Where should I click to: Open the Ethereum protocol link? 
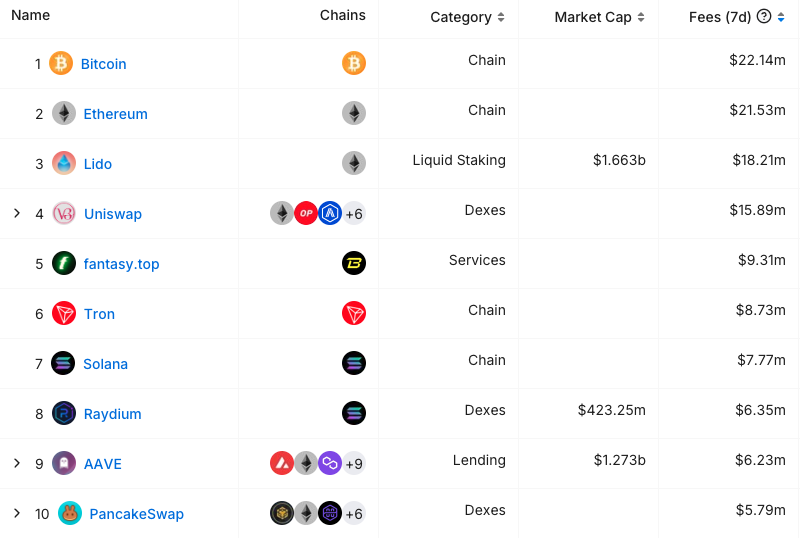pyautogui.click(x=115, y=114)
